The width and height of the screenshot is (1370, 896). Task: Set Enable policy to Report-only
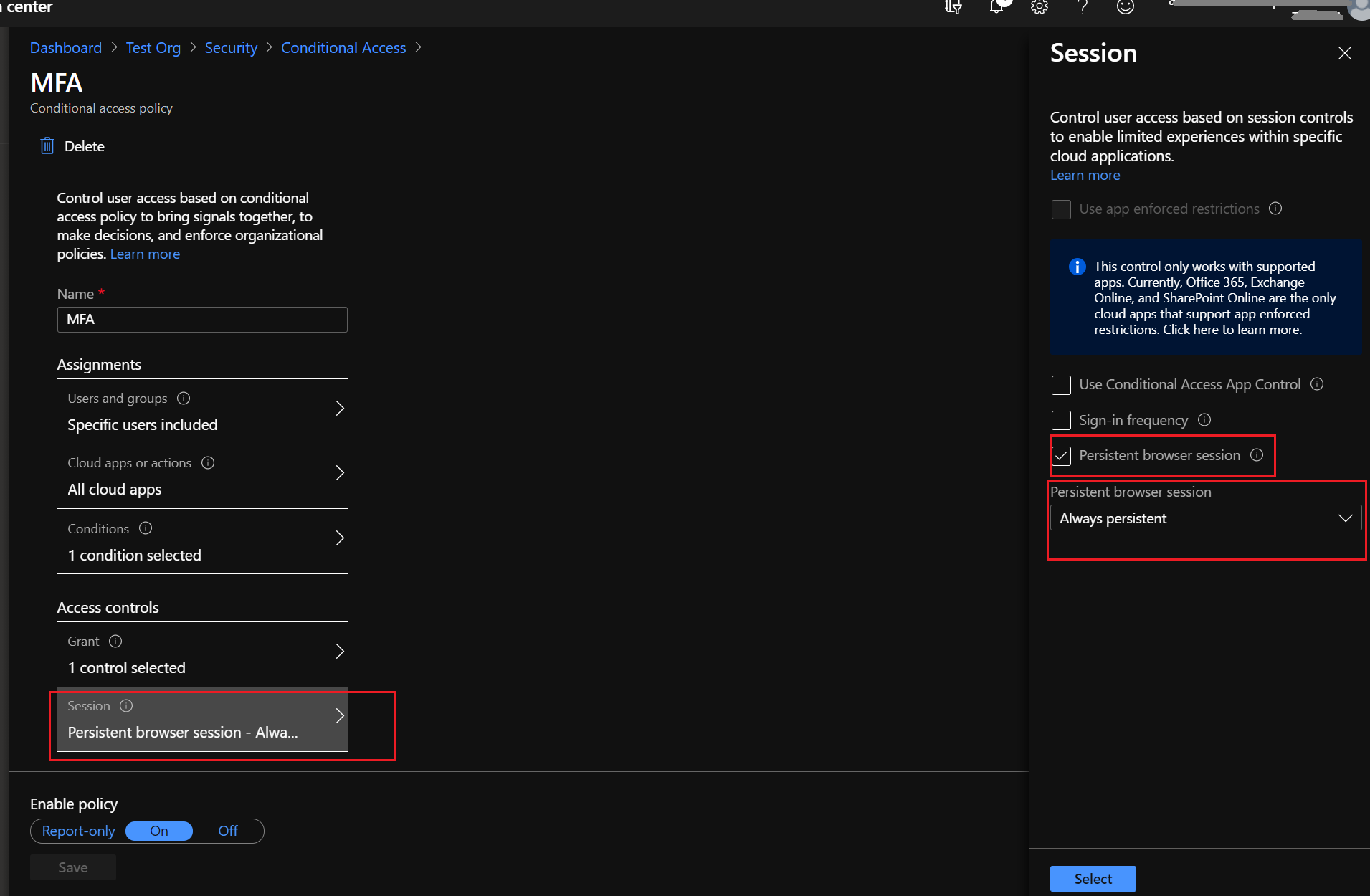[x=78, y=831]
